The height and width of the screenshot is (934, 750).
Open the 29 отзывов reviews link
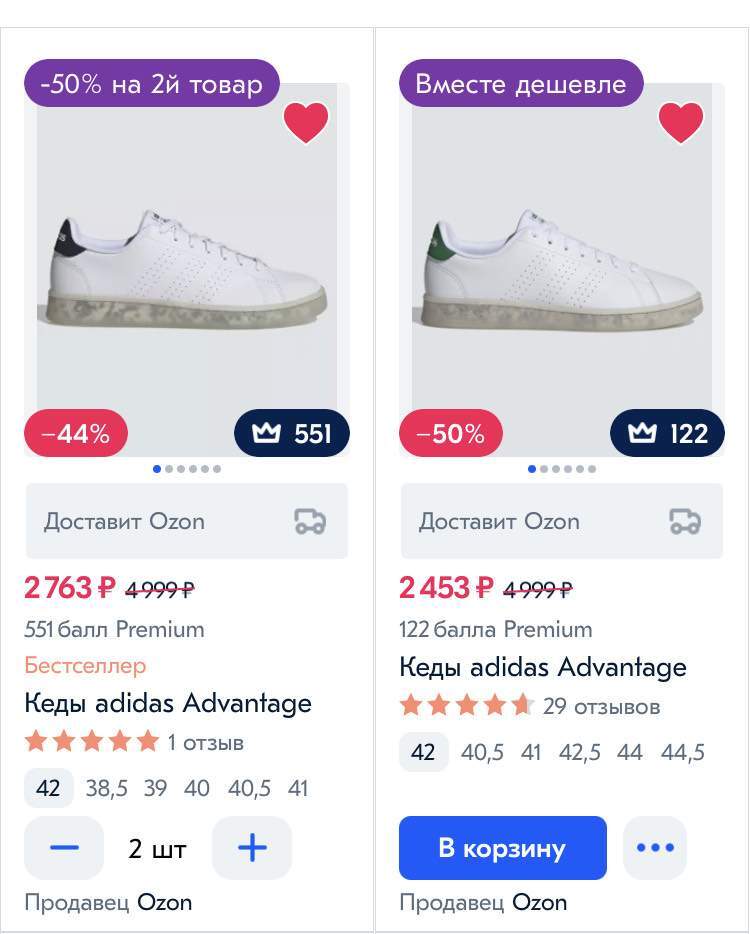coord(601,707)
